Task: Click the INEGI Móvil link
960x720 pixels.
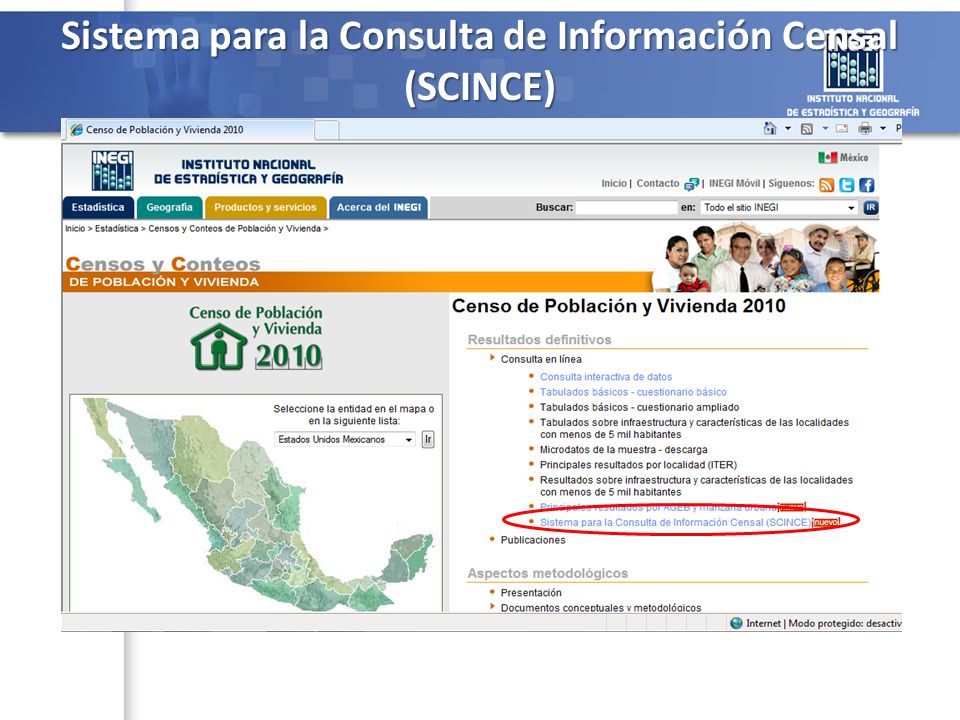Action: click(734, 183)
